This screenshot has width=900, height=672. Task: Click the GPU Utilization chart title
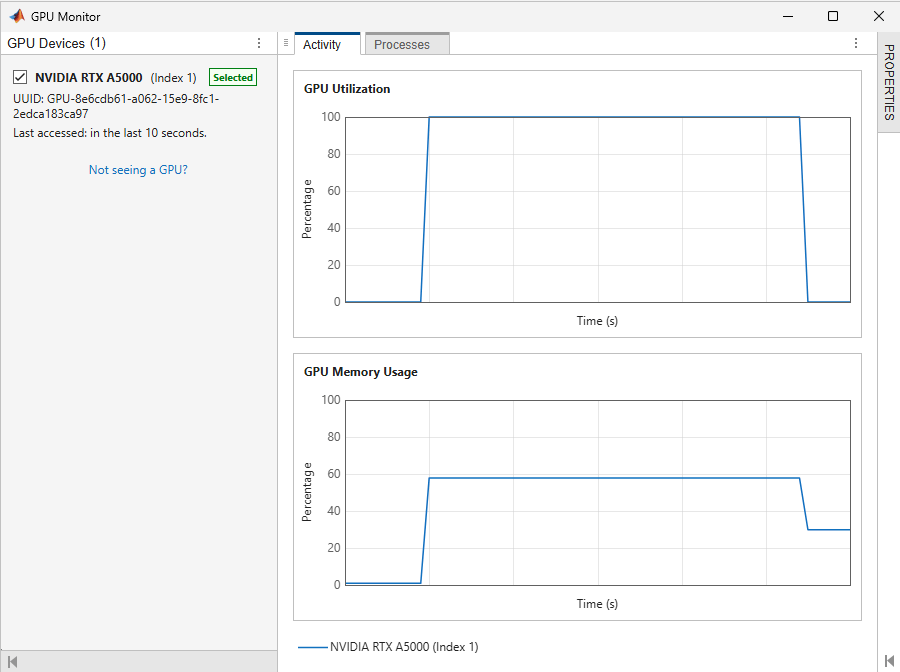click(x=347, y=89)
